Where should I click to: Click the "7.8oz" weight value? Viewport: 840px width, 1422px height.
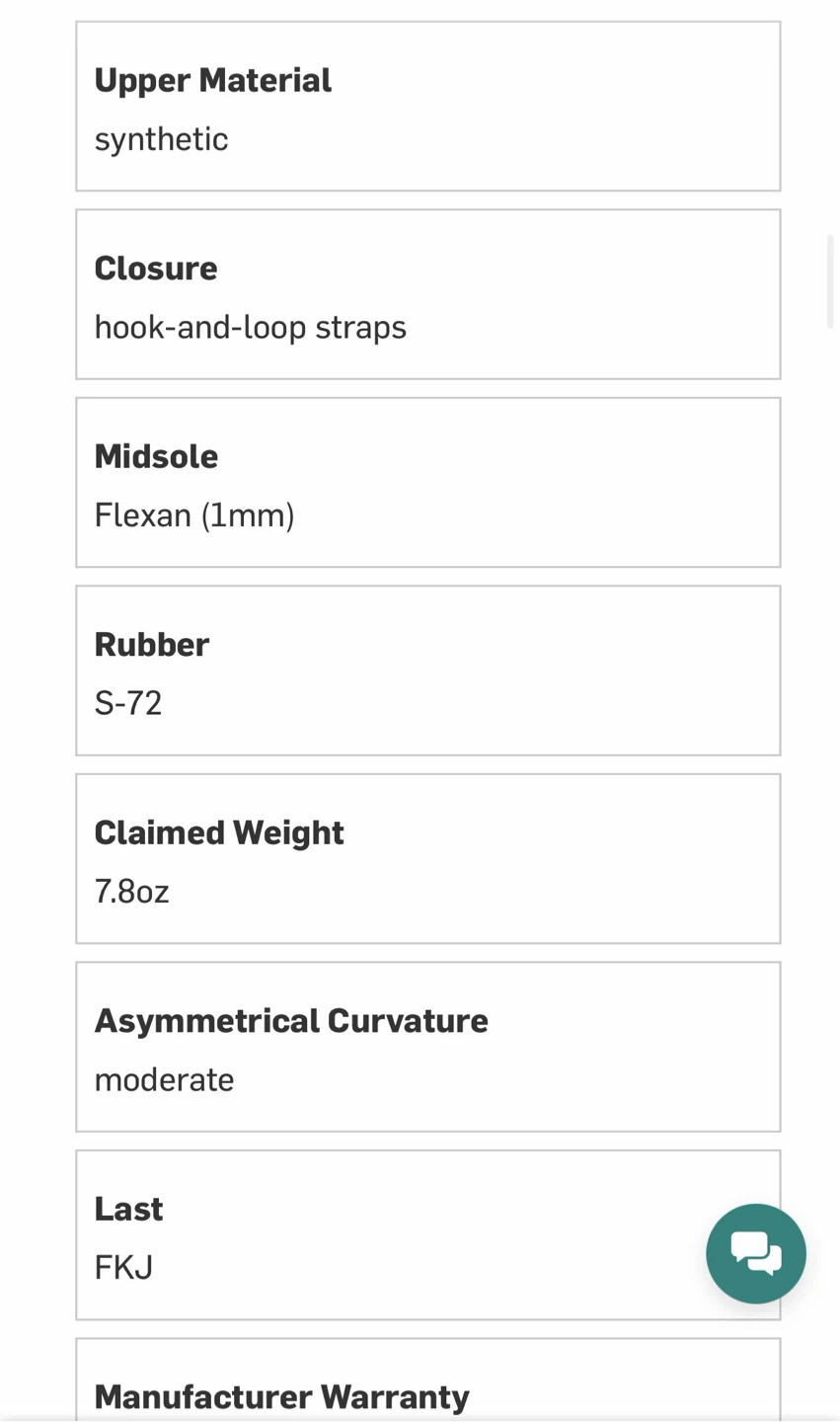tap(132, 892)
